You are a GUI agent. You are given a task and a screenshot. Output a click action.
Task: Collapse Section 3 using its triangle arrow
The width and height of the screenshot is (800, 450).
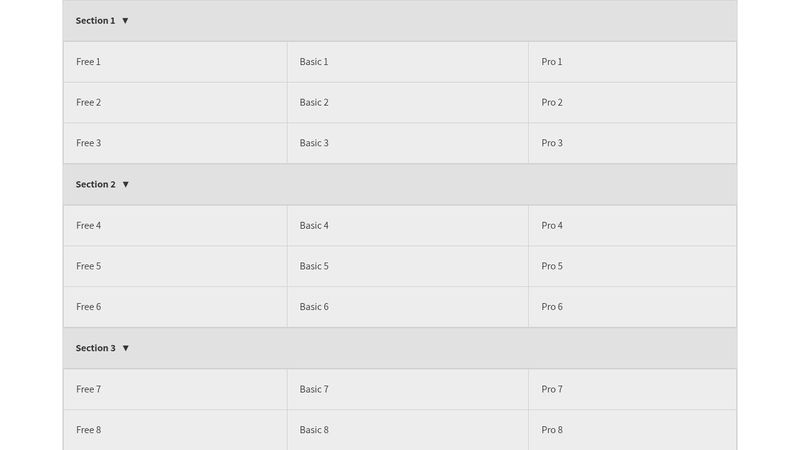(x=125, y=348)
